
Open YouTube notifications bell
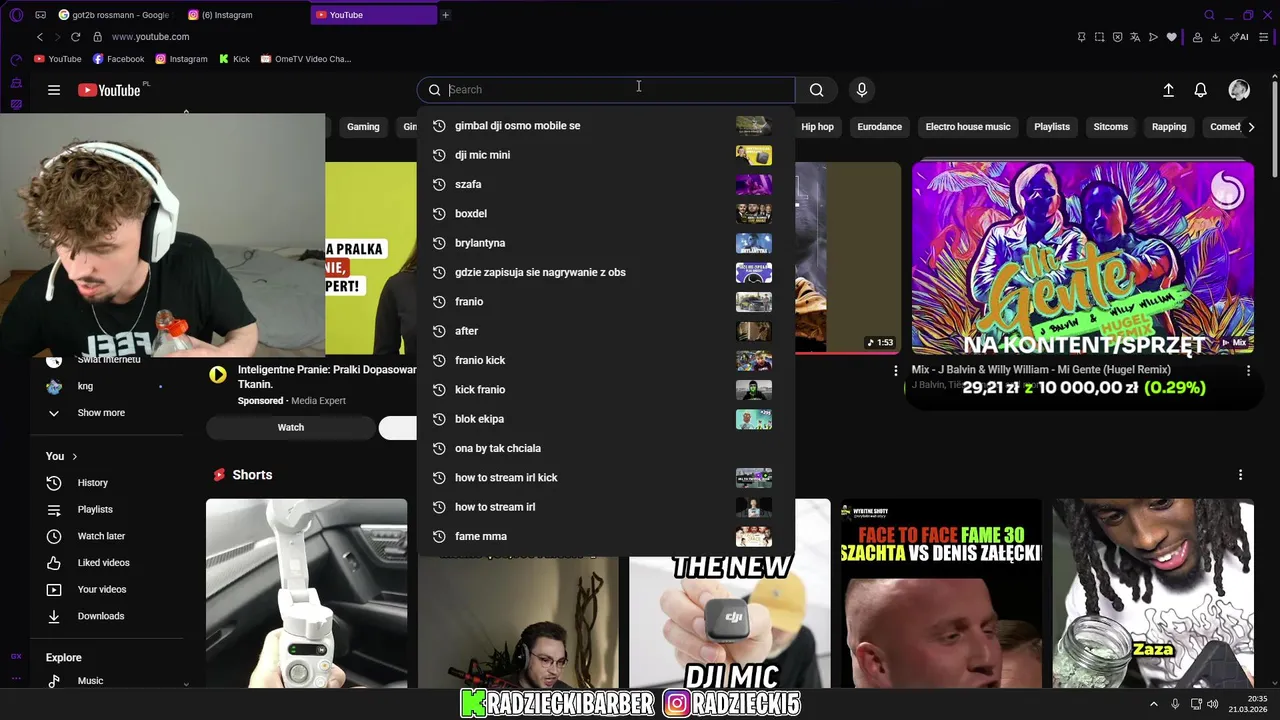[1201, 90]
